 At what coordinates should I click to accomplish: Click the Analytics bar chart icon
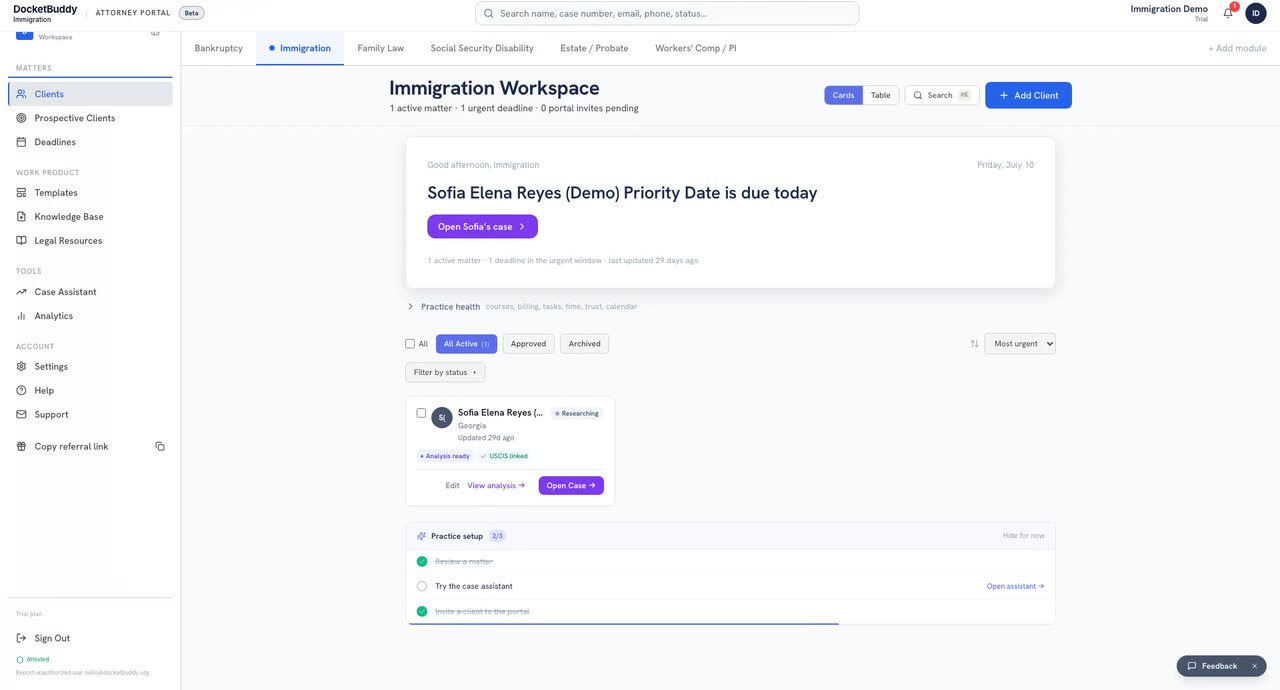click(x=21, y=316)
